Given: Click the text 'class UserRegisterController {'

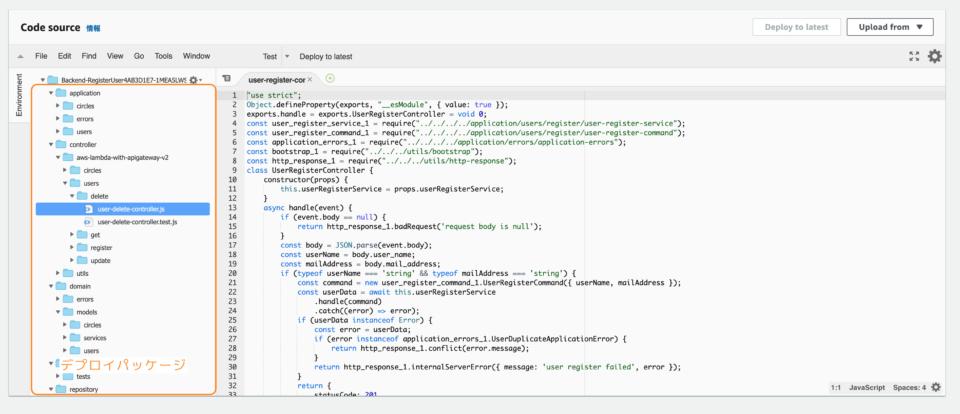Looking at the screenshot, I should (x=309, y=170).
